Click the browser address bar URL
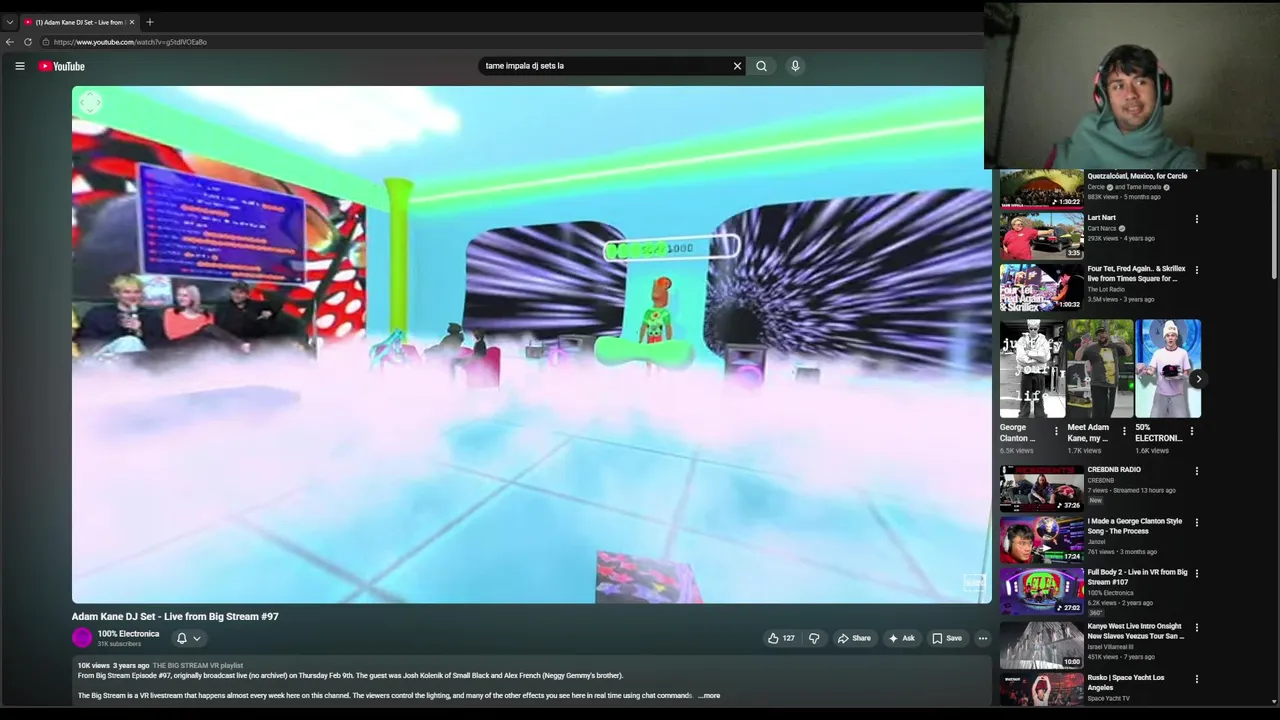1280x720 pixels. (130, 42)
